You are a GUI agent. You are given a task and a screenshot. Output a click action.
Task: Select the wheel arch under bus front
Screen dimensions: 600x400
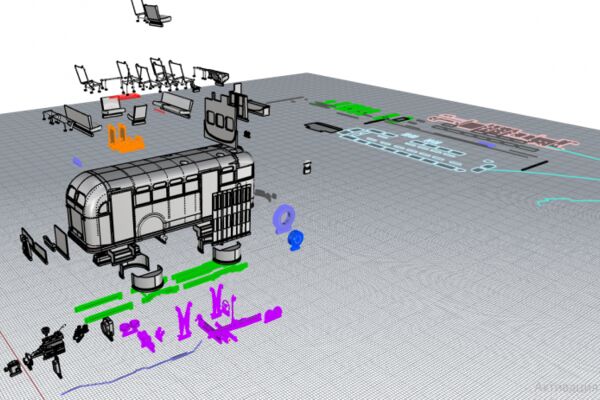click(x=148, y=279)
